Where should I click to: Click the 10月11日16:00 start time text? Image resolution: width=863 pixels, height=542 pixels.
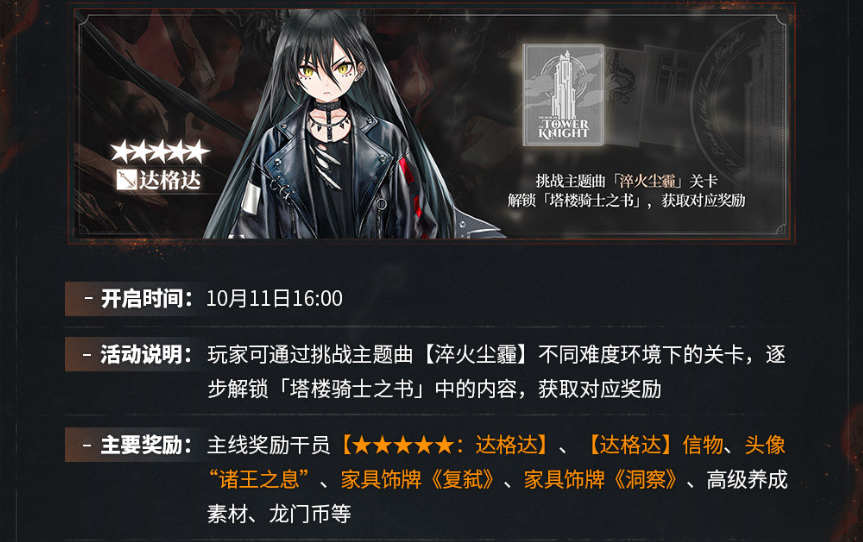click(x=274, y=299)
